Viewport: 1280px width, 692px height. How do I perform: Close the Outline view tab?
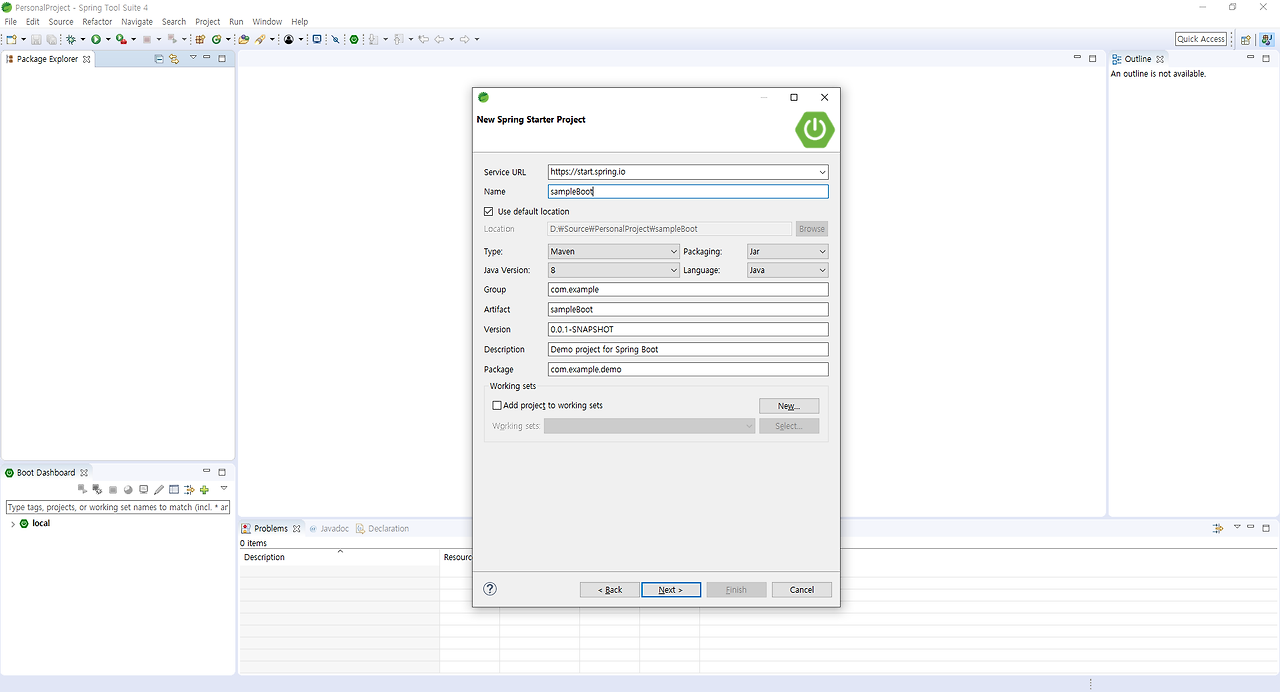pyautogui.click(x=1160, y=59)
